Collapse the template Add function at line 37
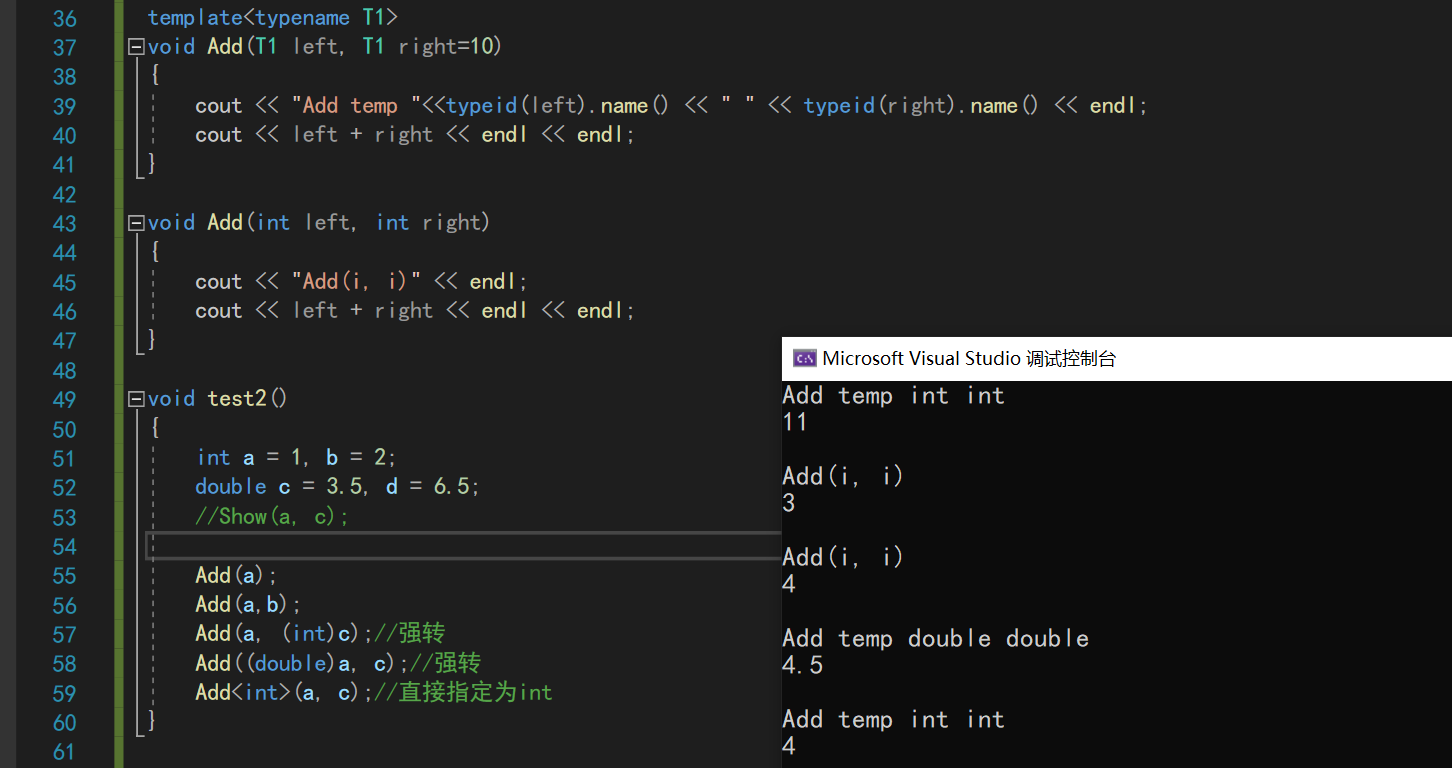 point(136,47)
